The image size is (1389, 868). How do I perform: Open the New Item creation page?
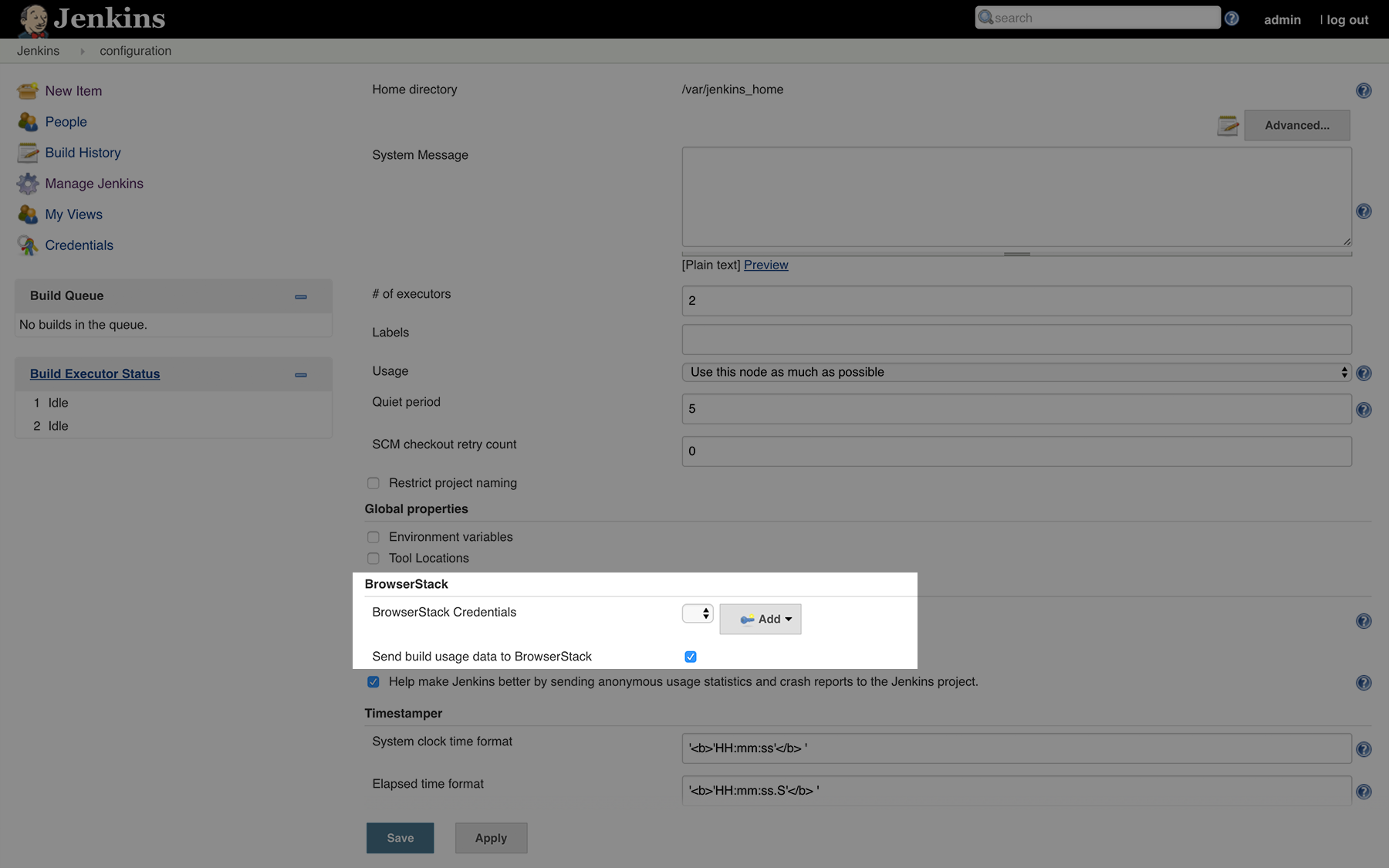click(x=73, y=90)
